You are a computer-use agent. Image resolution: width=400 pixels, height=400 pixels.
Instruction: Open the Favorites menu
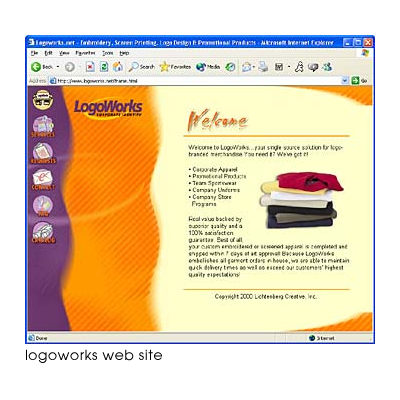[x=85, y=53]
